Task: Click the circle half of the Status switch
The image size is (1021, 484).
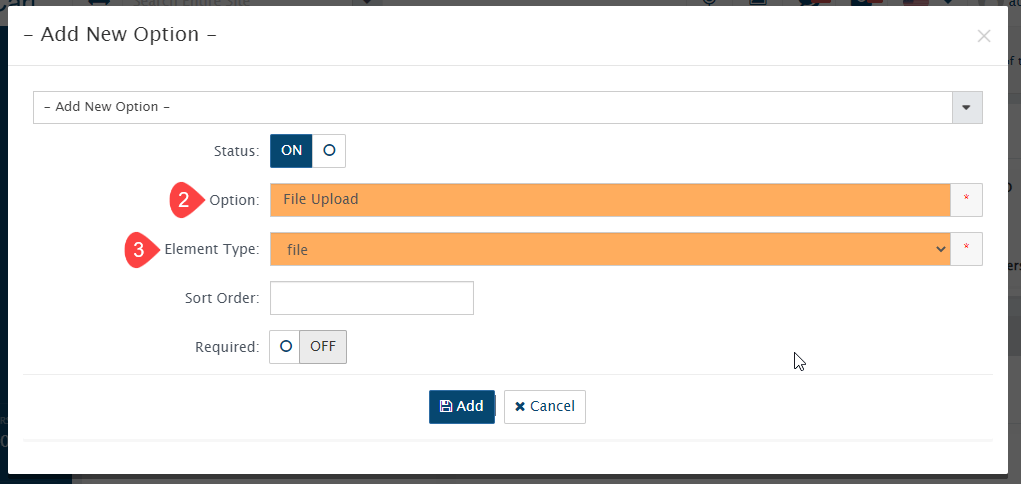Action: 329,151
